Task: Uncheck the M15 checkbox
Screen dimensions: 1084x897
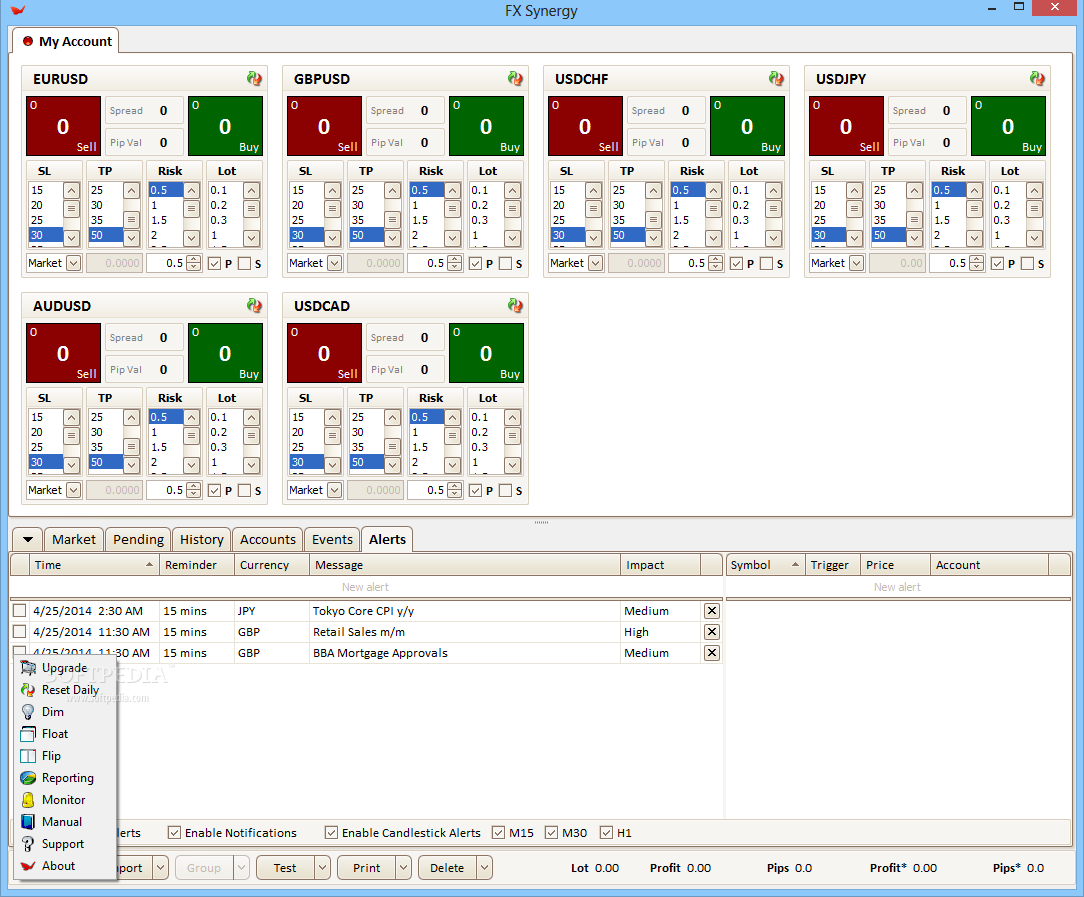Action: tap(498, 833)
